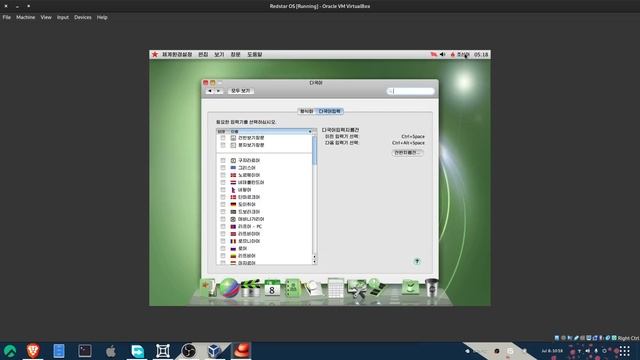Focus the search field in preferences window
Viewport: 640px width, 360px height.
(411, 91)
